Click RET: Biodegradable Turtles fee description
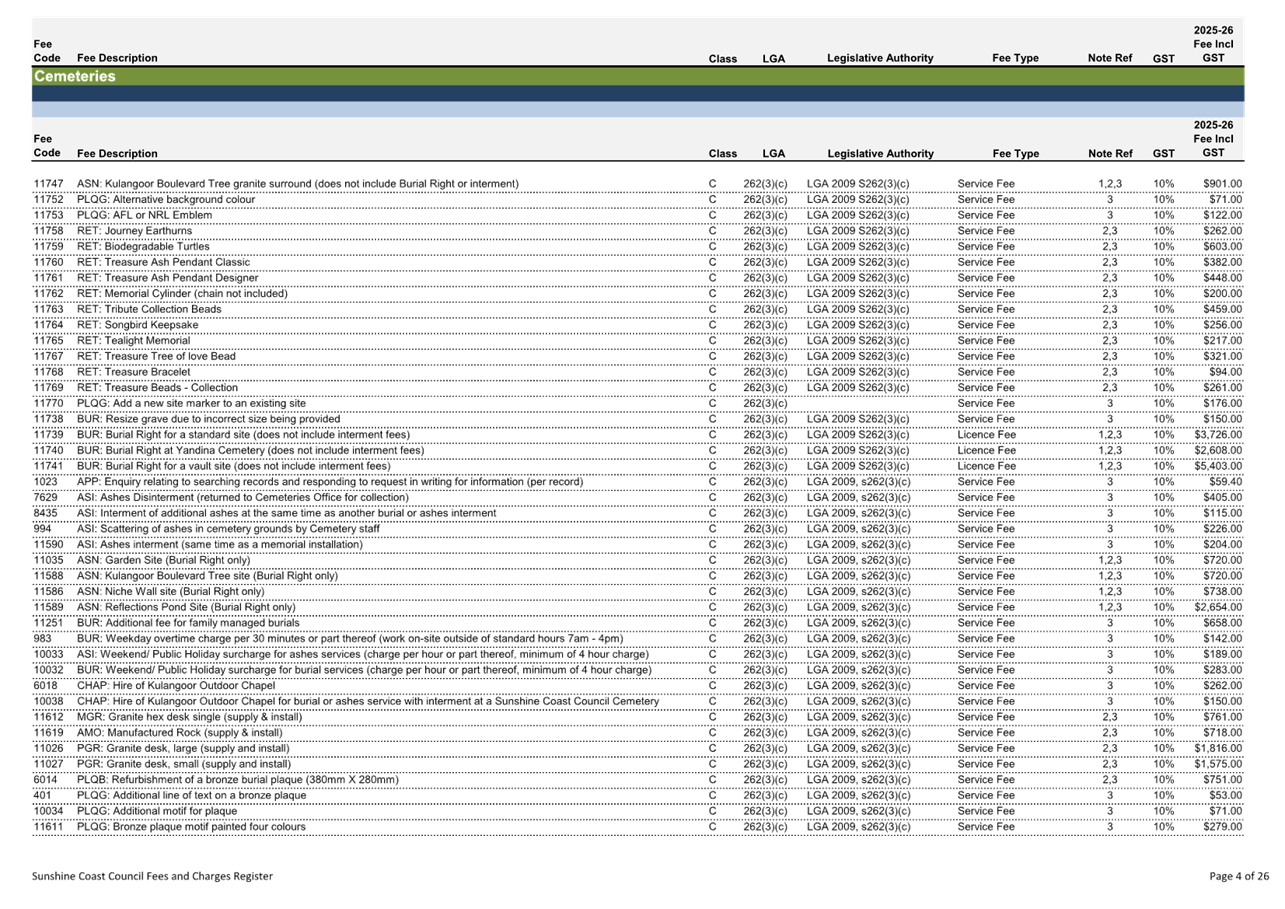The height and width of the screenshot is (909, 1285). point(144,247)
